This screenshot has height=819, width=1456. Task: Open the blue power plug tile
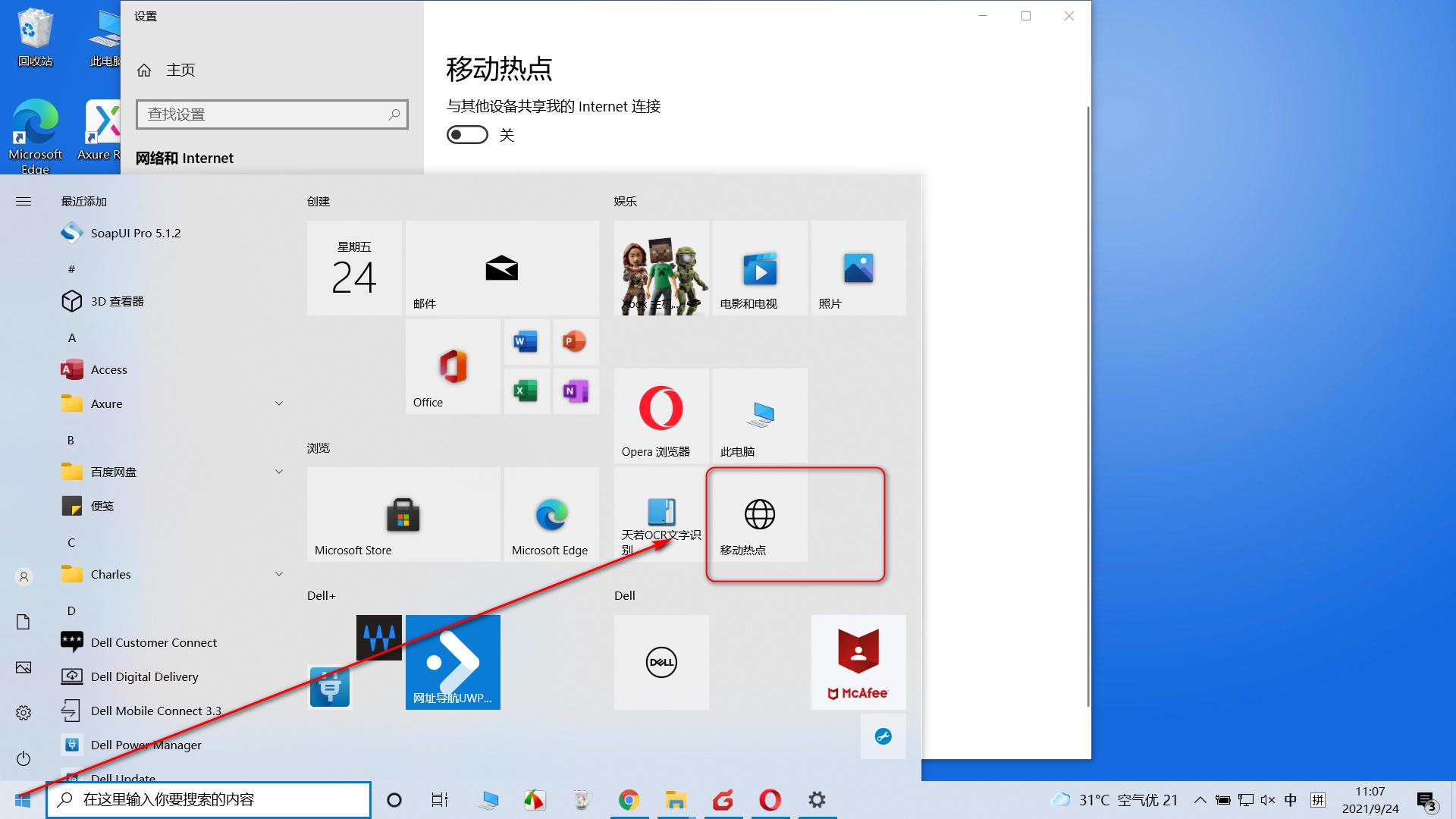(x=330, y=687)
